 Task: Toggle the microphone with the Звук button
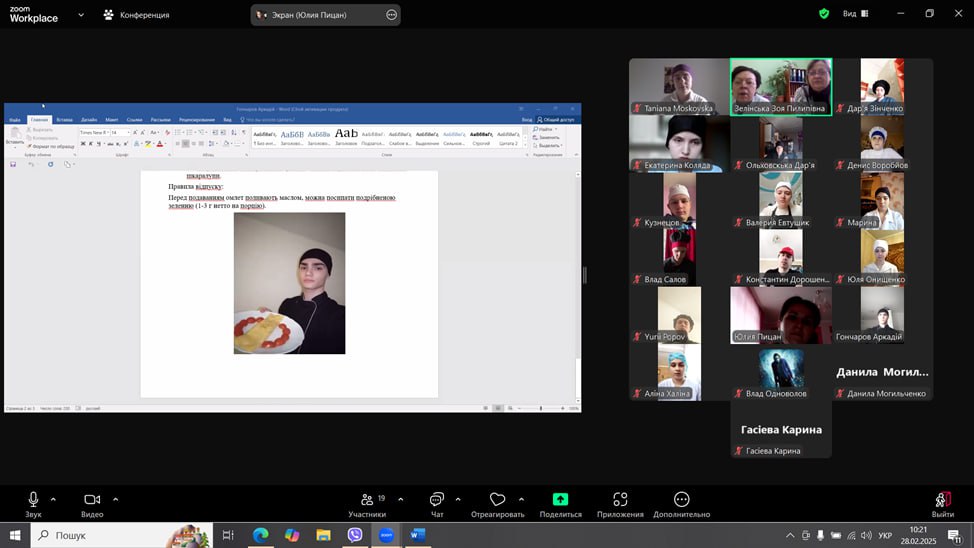pos(33,504)
